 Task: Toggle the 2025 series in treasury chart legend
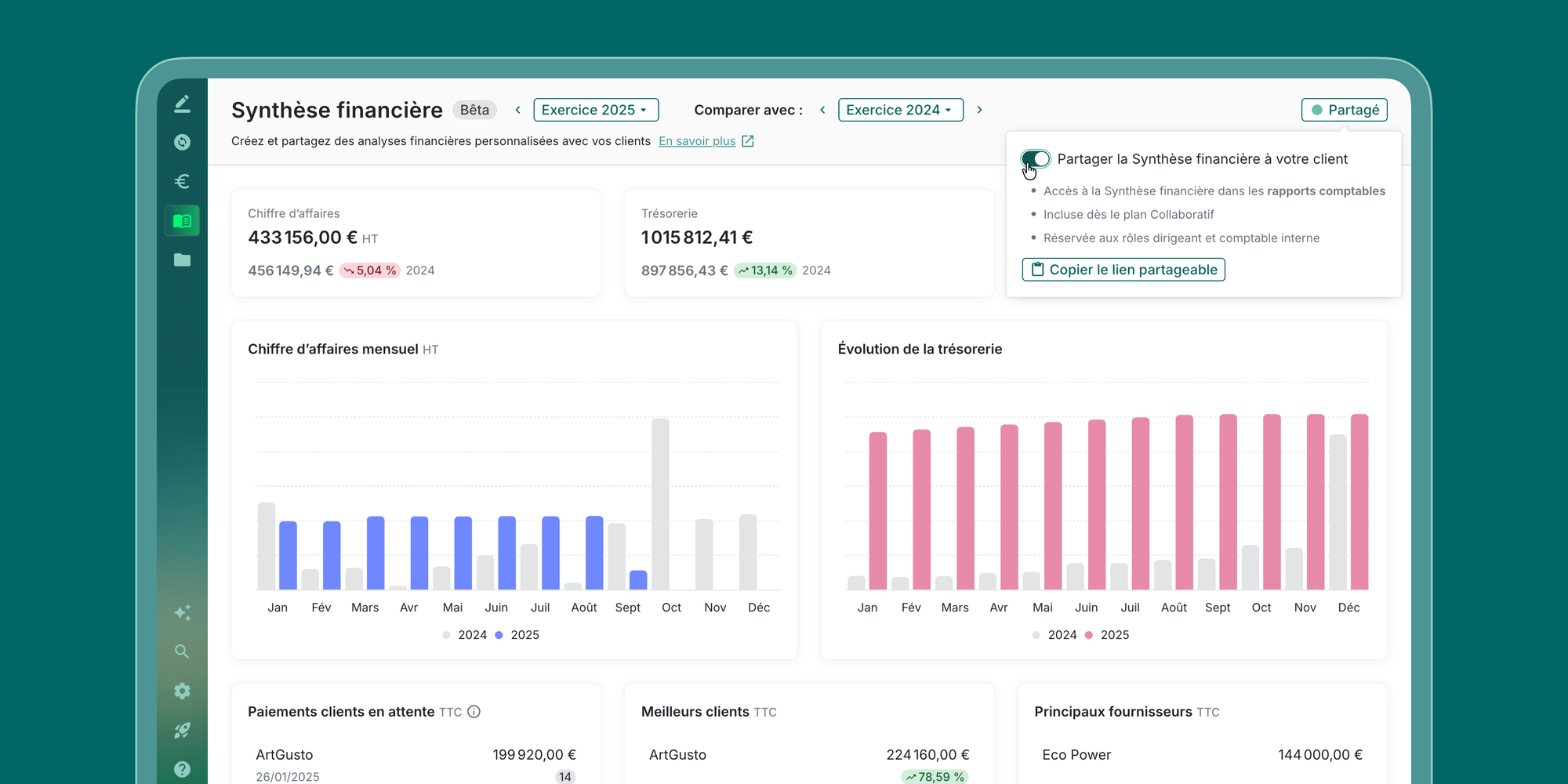point(1106,635)
